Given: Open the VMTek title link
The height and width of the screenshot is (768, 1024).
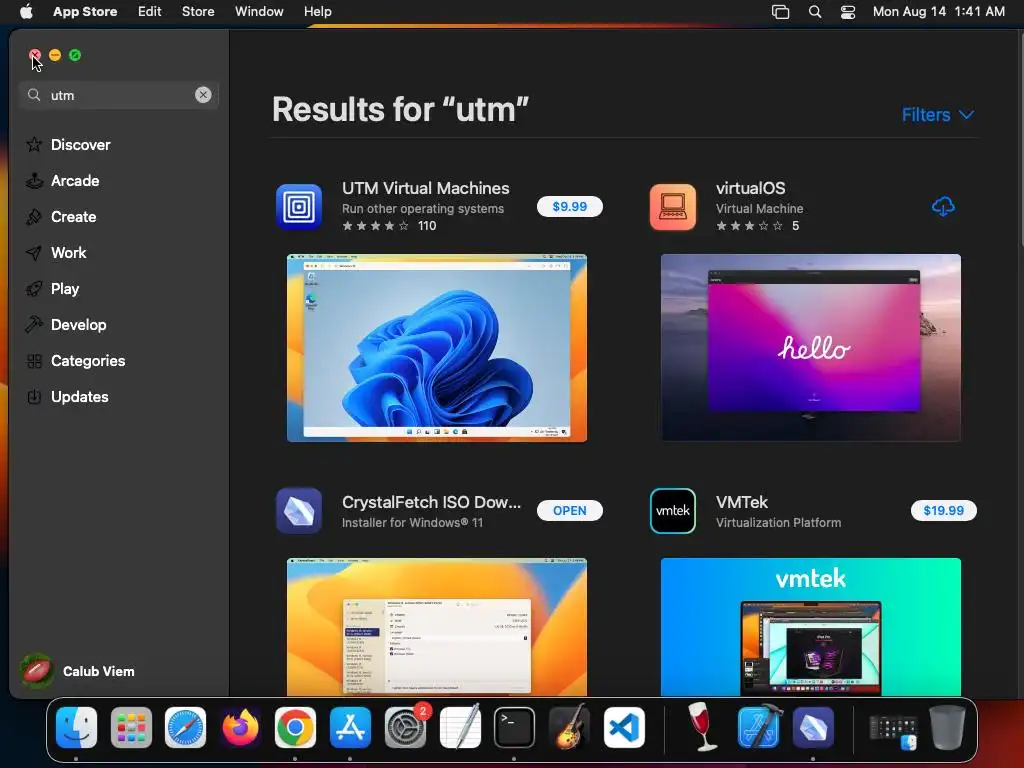Looking at the screenshot, I should 742,502.
